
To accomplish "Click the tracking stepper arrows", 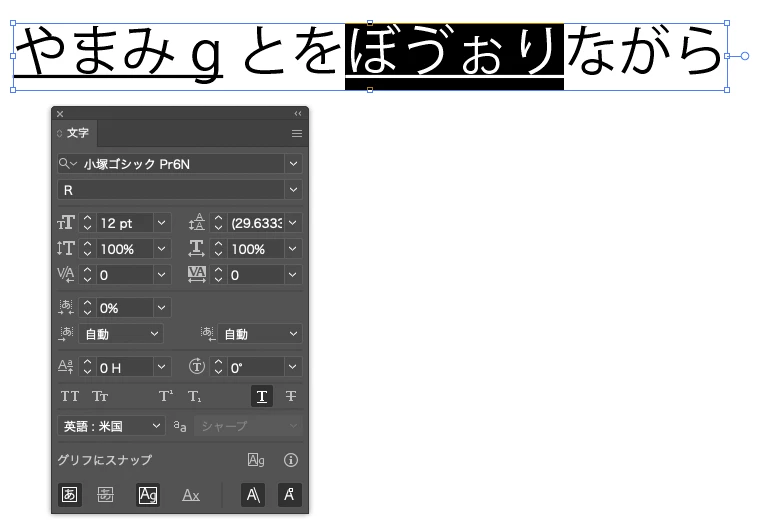I will click(218, 275).
